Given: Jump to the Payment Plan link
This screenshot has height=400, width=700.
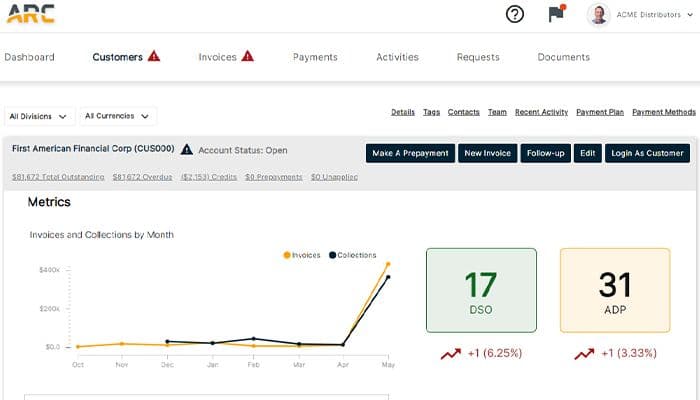Looking at the screenshot, I should click(600, 112).
